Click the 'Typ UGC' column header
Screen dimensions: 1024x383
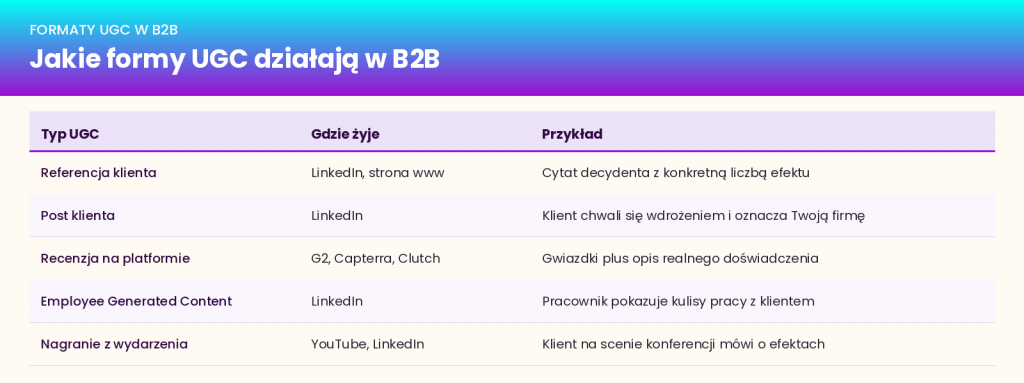70,134
